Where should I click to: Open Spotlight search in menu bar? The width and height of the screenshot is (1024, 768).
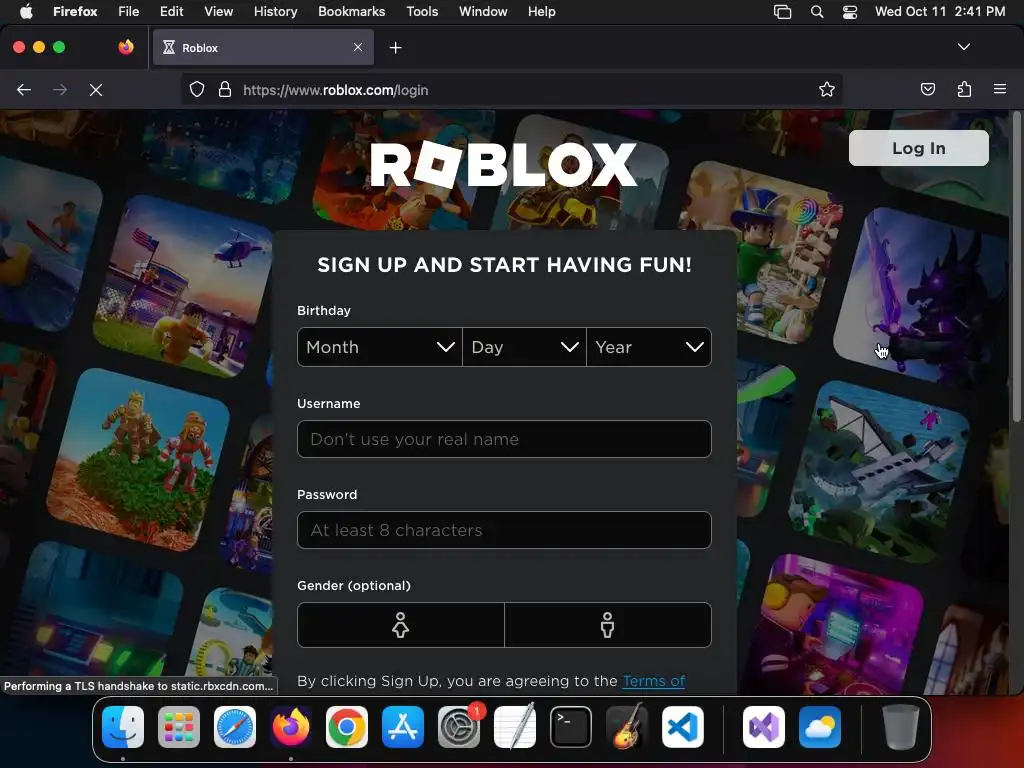click(817, 11)
